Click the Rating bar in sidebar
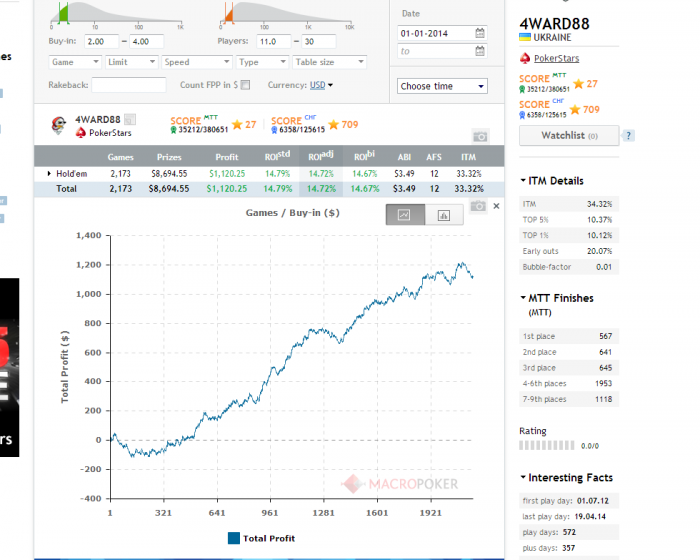700x560 pixels. 546,445
